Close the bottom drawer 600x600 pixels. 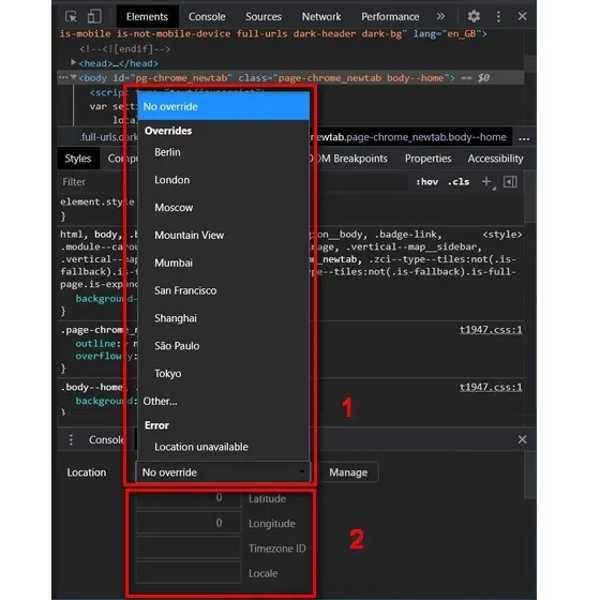[x=522, y=439]
